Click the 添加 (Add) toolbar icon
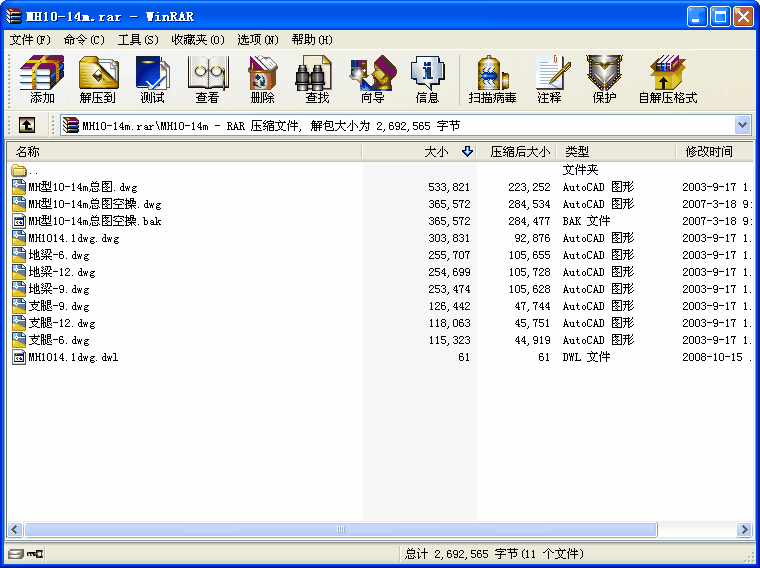 (x=42, y=79)
